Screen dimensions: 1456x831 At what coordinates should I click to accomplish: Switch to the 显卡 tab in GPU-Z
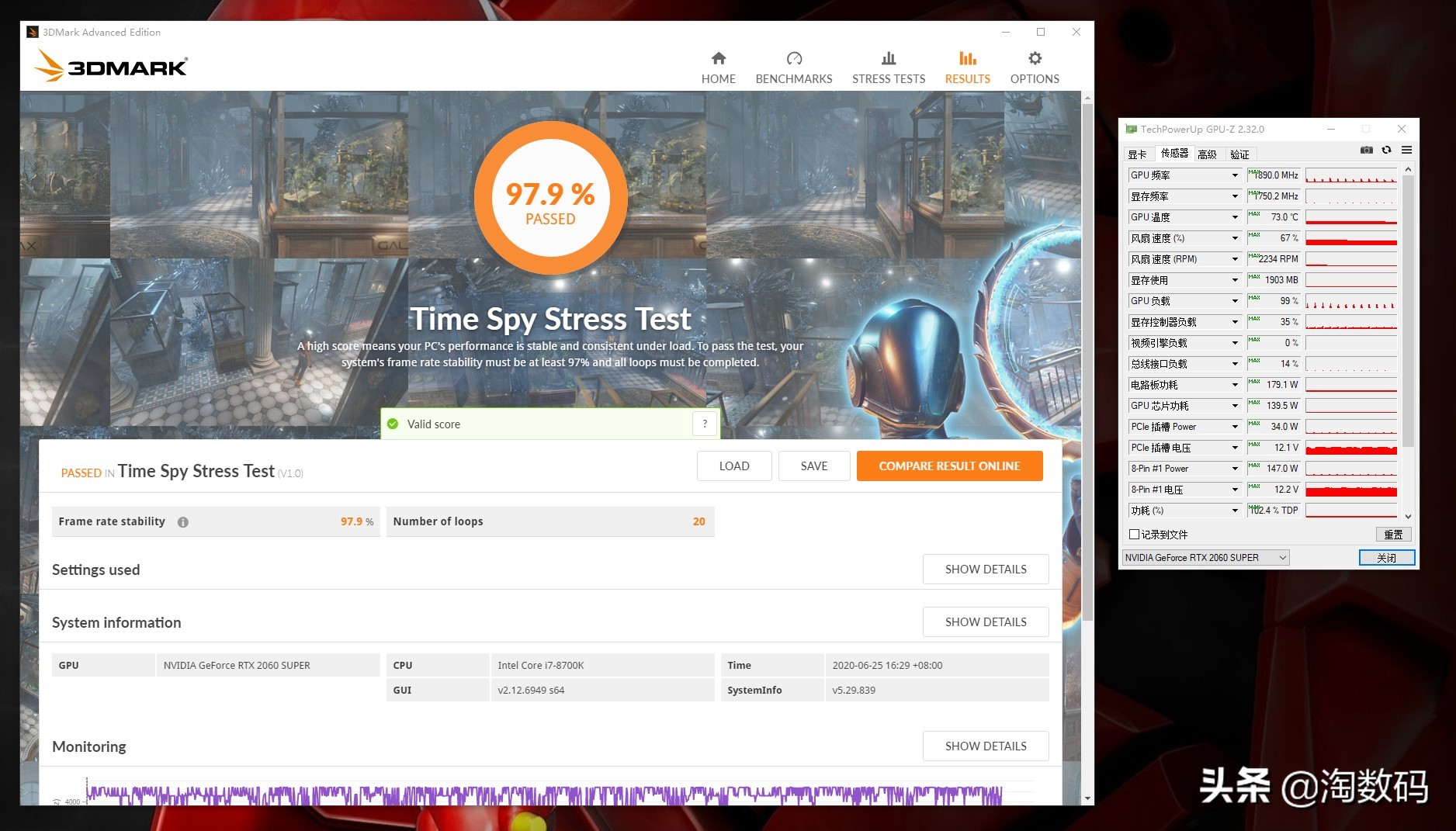coord(1137,154)
